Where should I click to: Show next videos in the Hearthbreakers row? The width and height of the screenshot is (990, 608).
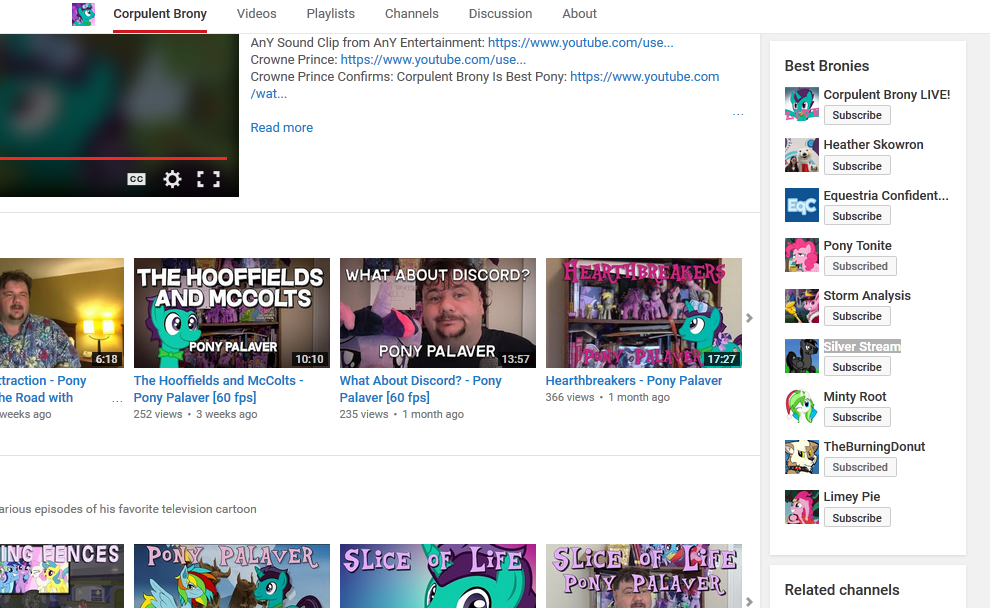(x=749, y=318)
